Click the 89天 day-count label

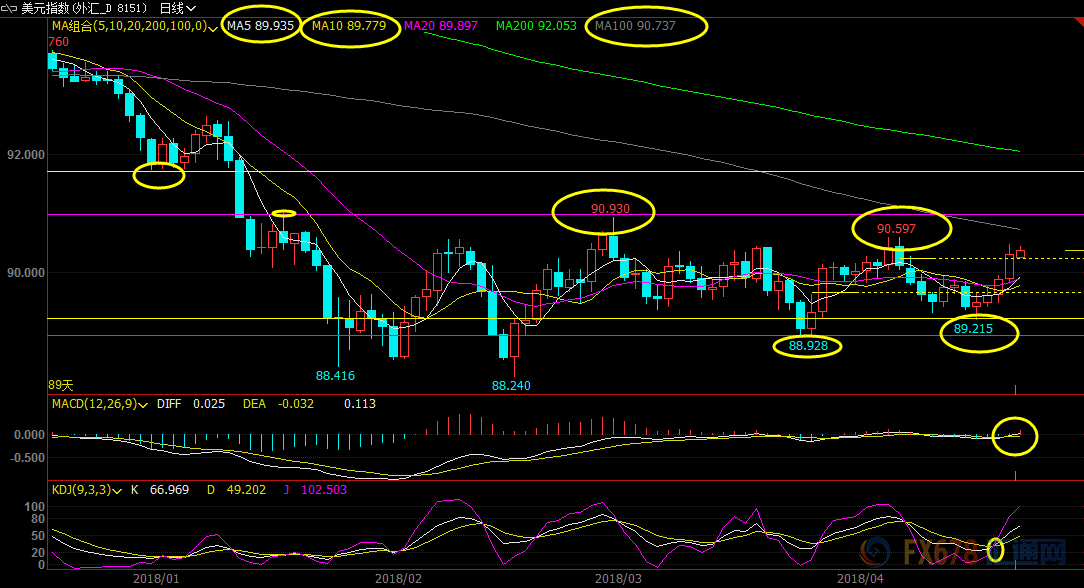(60, 384)
